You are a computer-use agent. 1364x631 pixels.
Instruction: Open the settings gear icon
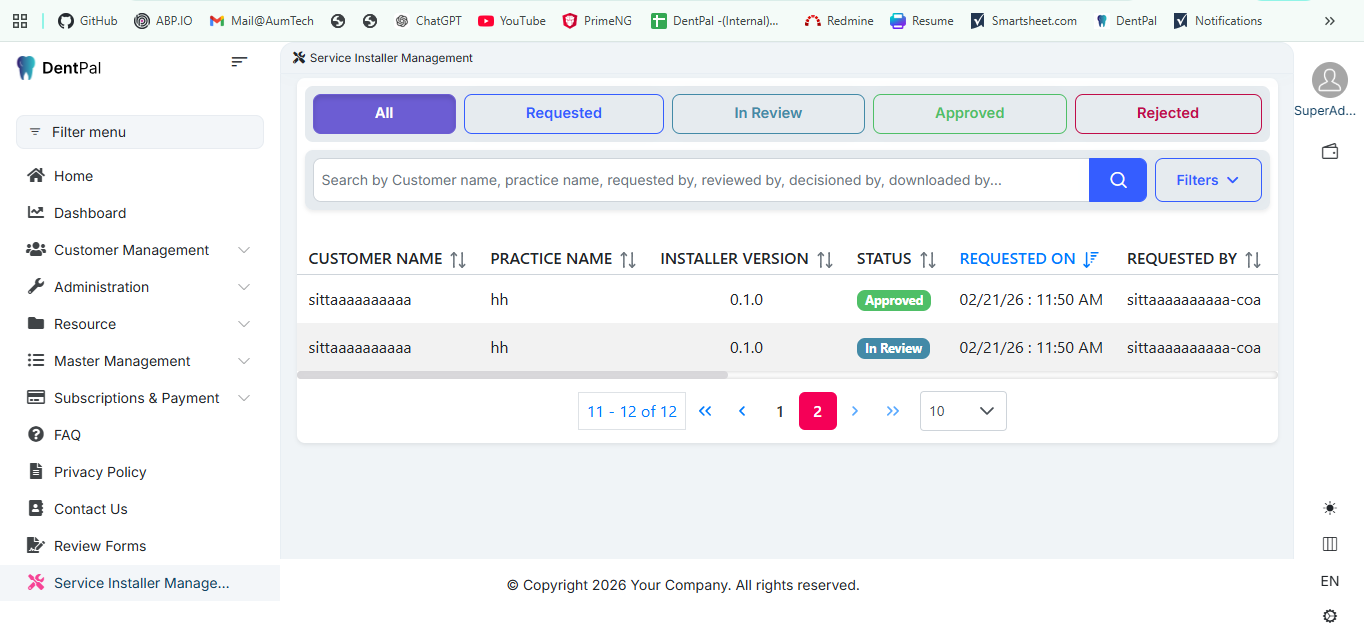pyautogui.click(x=1329, y=616)
